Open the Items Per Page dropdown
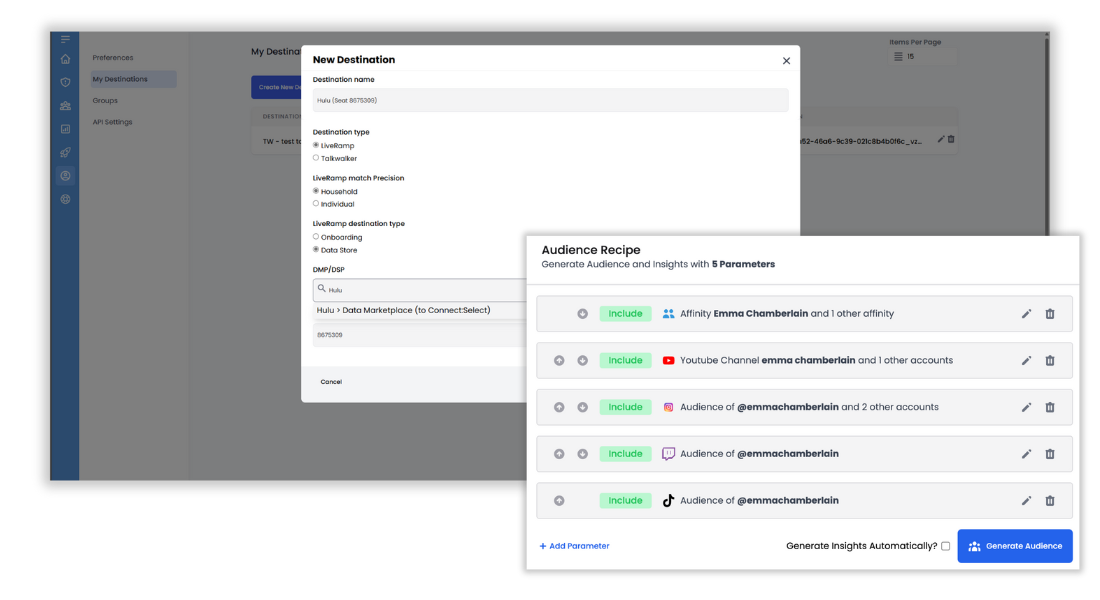 (x=922, y=57)
